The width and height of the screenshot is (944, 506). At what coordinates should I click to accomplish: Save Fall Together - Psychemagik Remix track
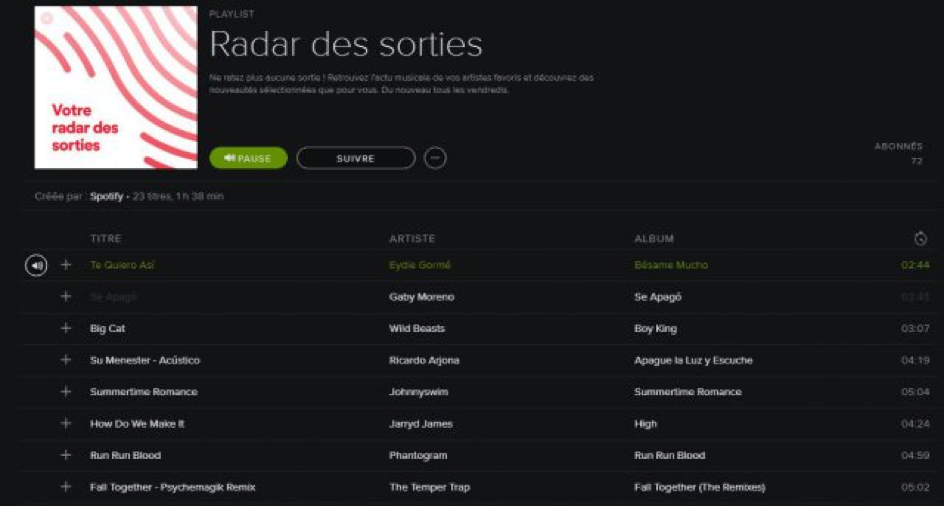(x=66, y=487)
